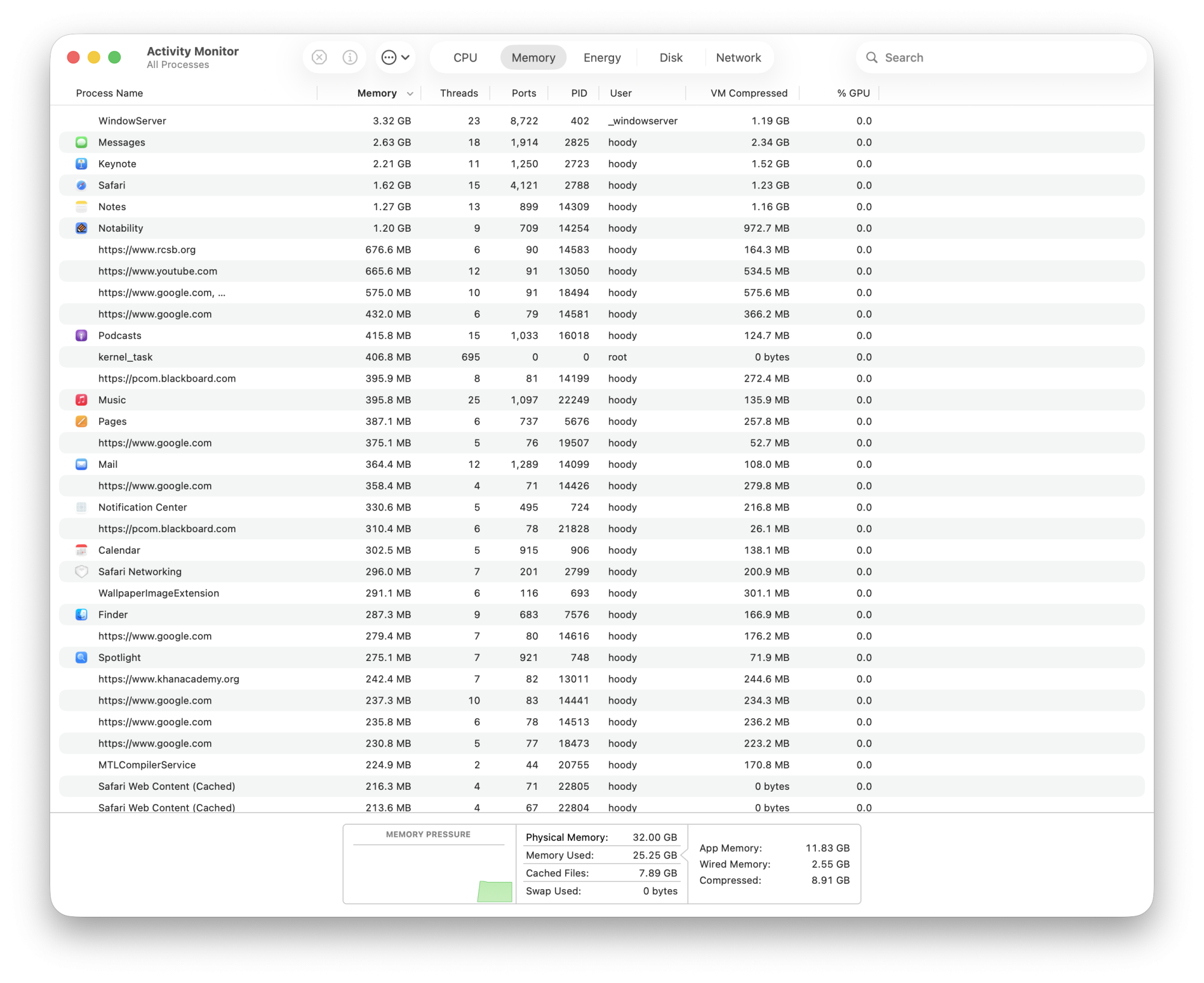Sort by VM Compressed column header
Screen dimensions: 1204x983
click(x=748, y=93)
